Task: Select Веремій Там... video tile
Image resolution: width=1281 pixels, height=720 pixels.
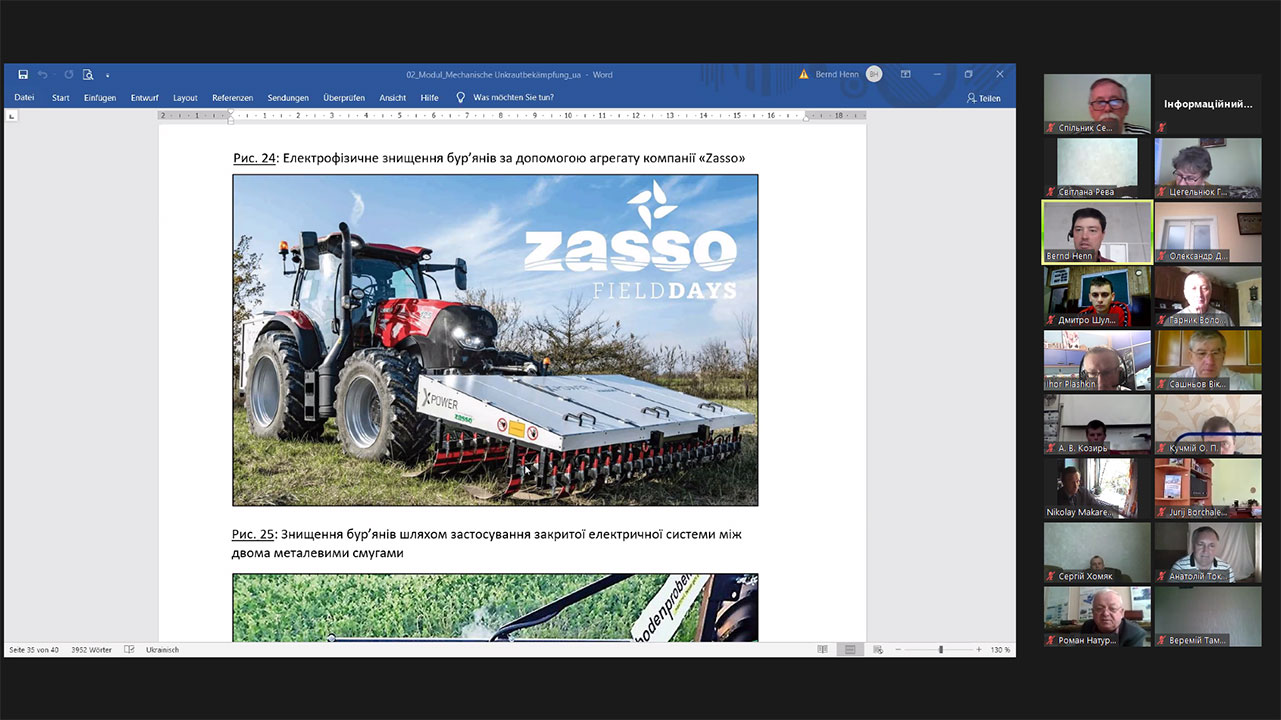Action: coord(1208,616)
